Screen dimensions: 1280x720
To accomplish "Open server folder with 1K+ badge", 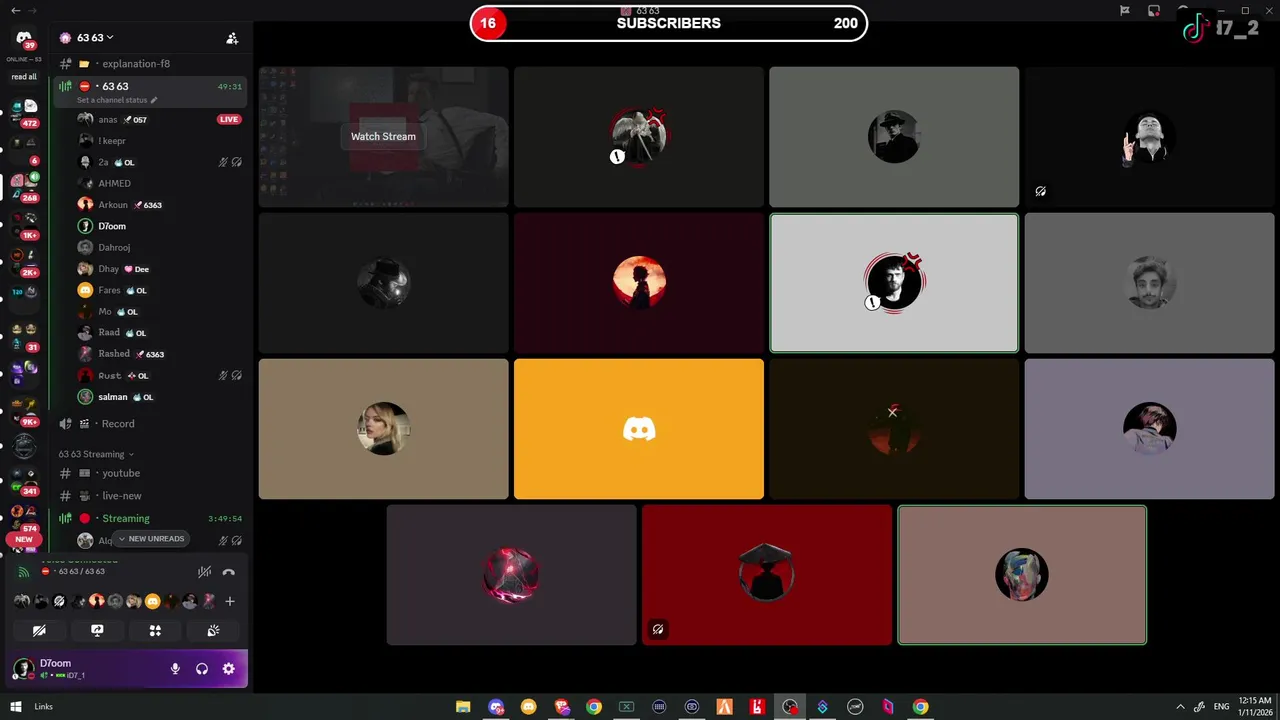I will click(x=24, y=223).
